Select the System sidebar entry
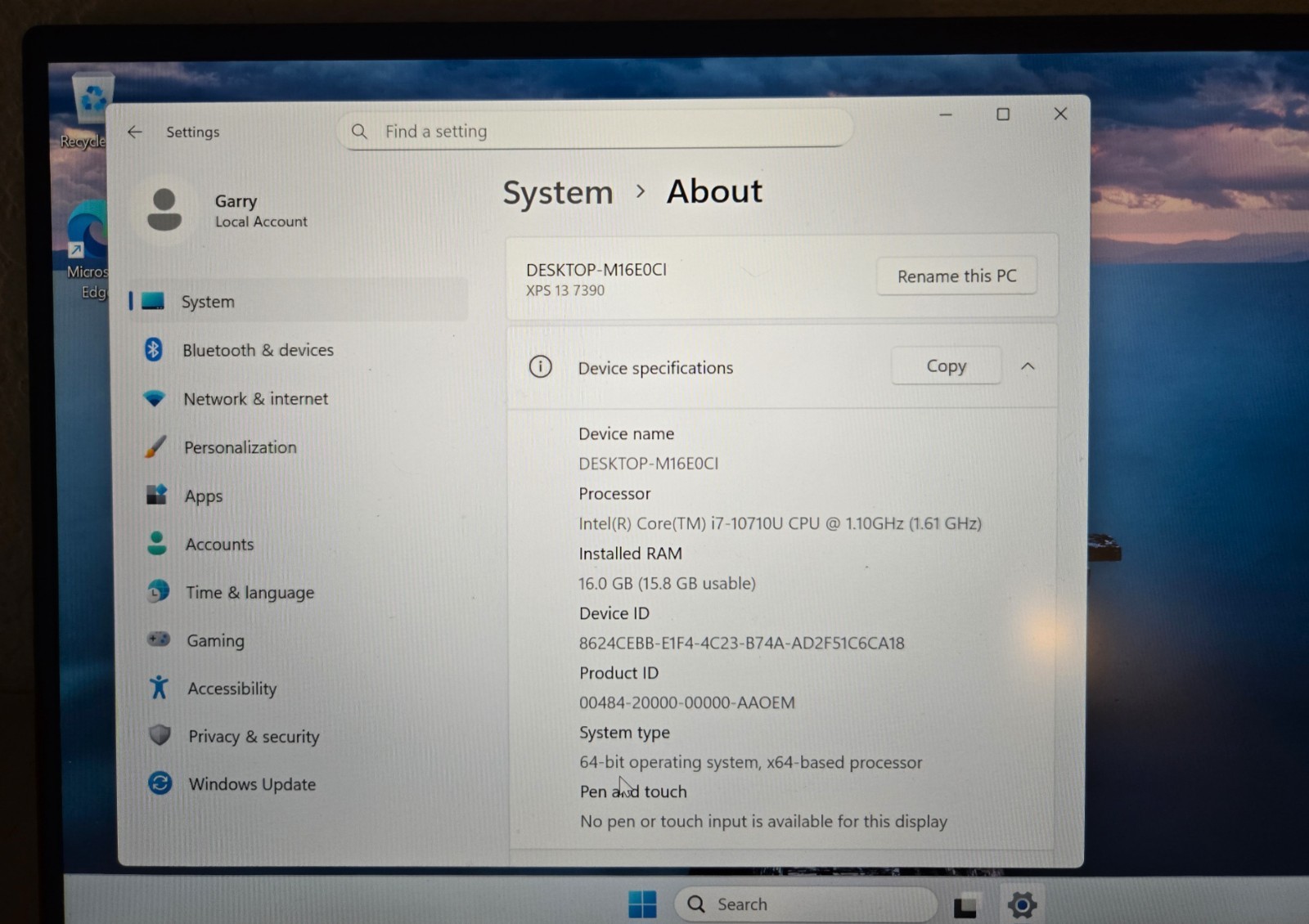 [299, 301]
